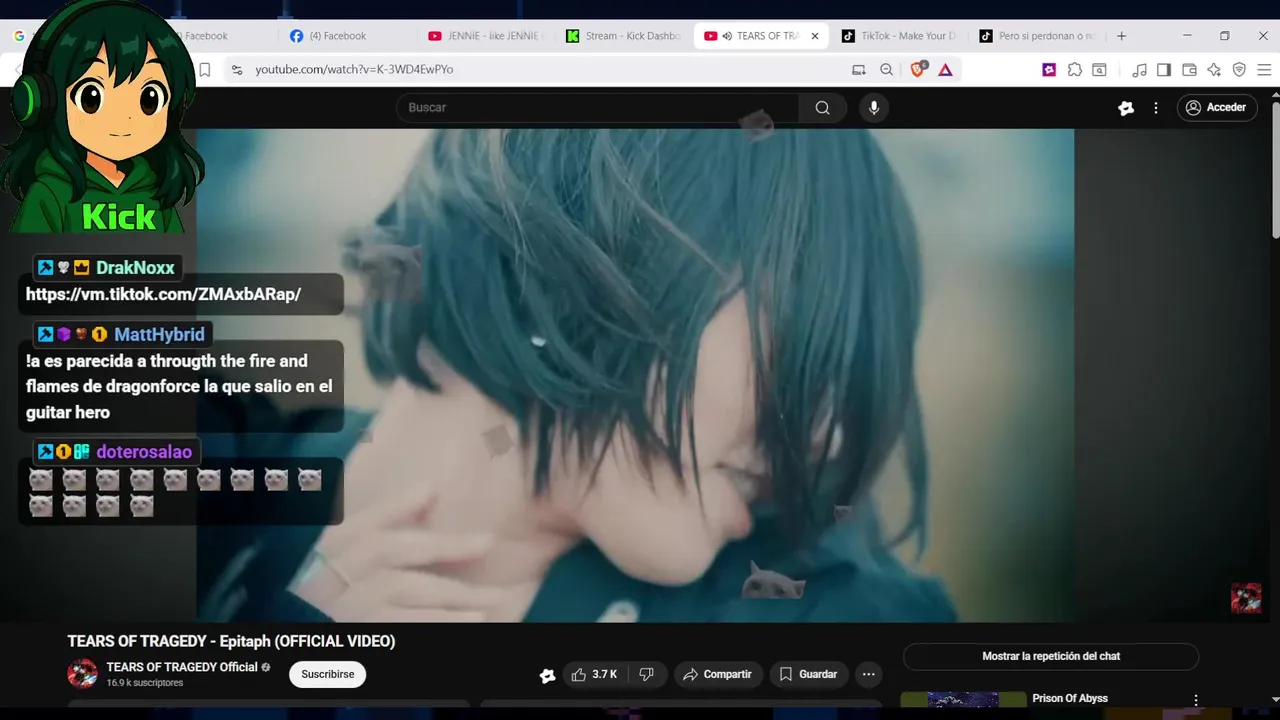Open more actions ellipsis beside Guardar

[869, 675]
